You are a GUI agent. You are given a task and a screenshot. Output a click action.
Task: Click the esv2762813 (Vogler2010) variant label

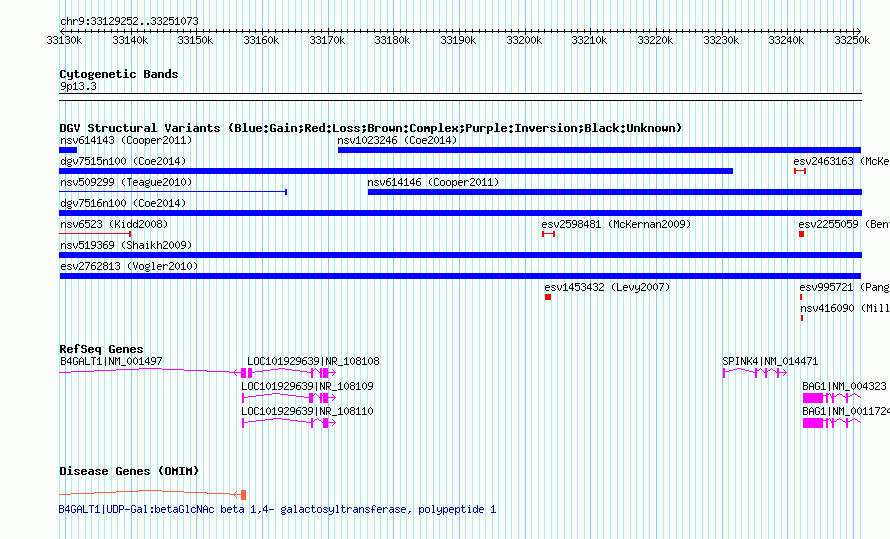tap(129, 266)
